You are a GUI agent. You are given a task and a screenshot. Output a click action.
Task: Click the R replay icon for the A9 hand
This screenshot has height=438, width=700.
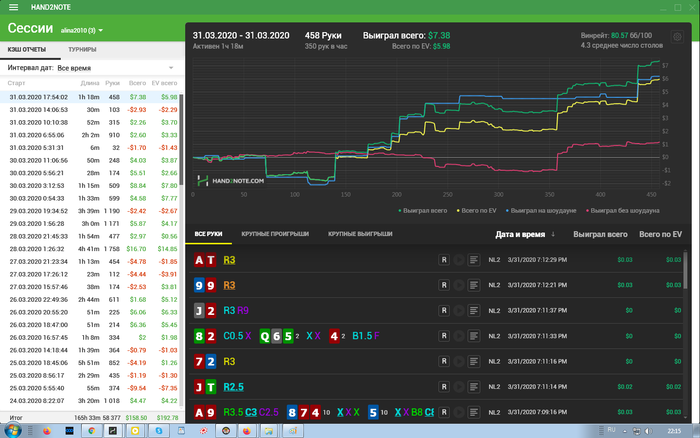pos(444,412)
